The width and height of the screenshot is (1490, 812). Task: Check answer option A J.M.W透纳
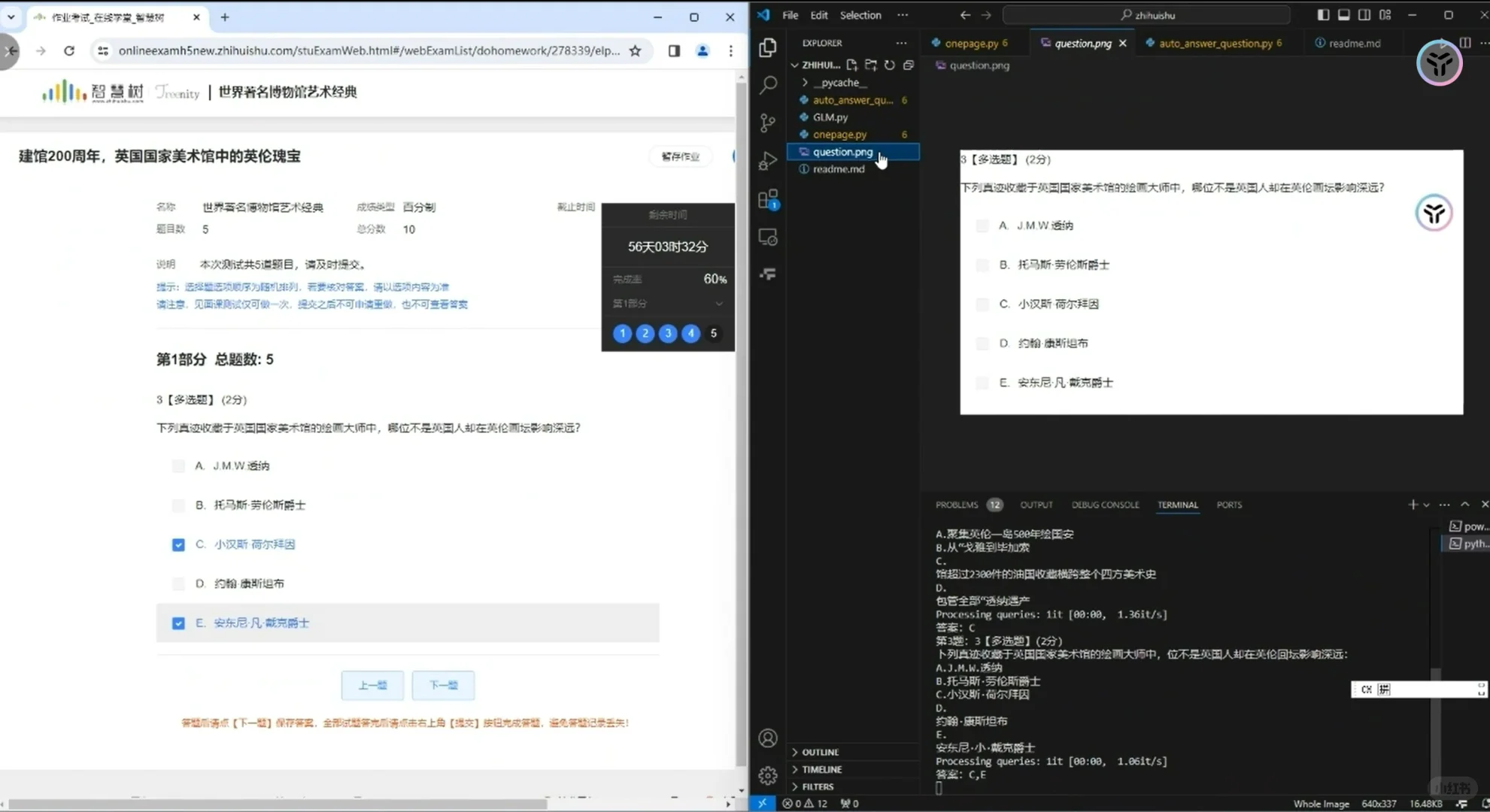tap(178, 465)
